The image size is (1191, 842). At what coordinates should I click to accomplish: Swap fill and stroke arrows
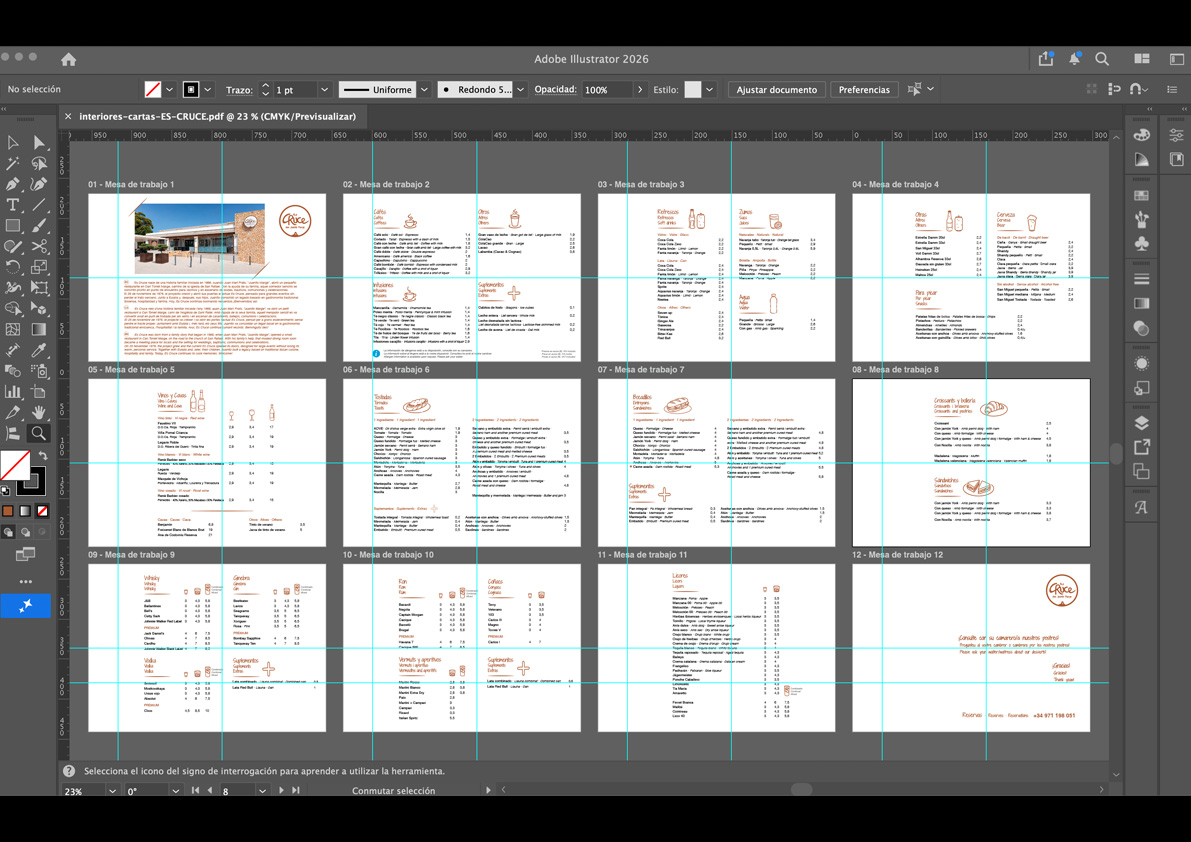click(x=43, y=456)
